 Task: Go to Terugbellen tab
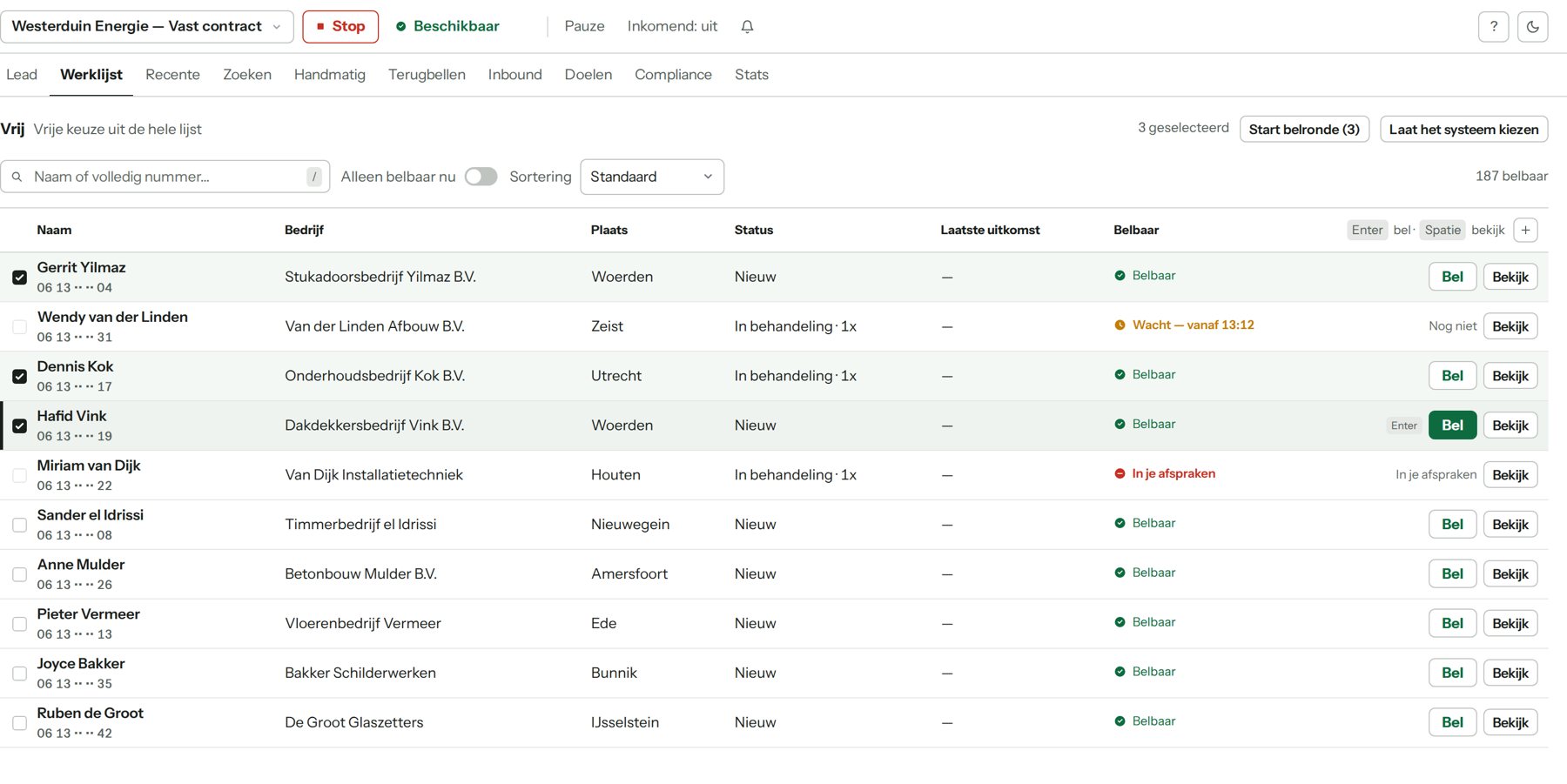tap(427, 75)
